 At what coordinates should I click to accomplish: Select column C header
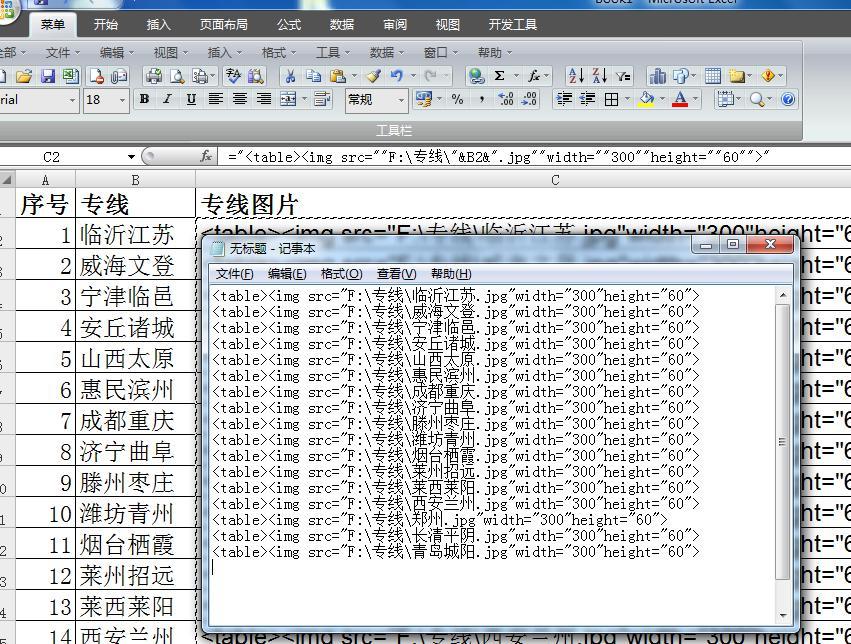pos(555,180)
